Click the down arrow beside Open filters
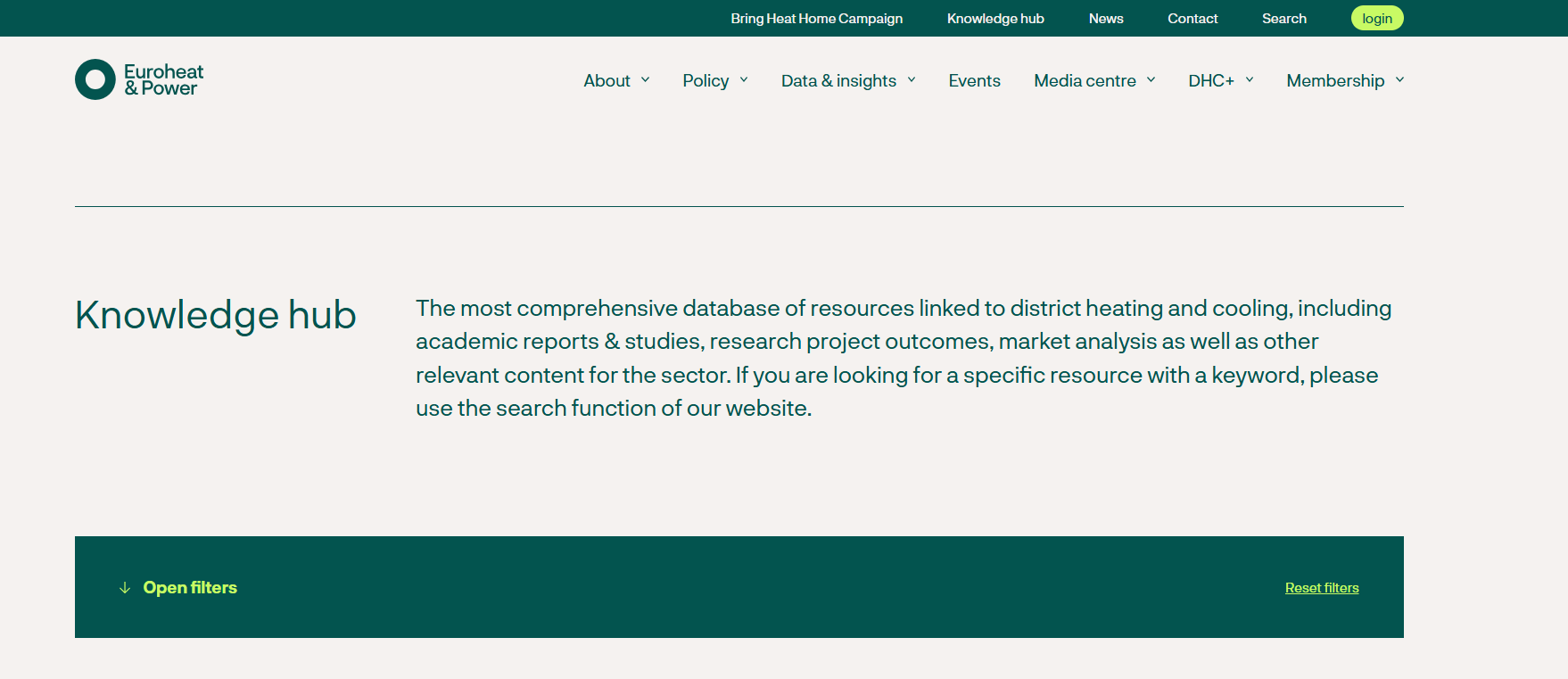Viewport: 1568px width, 679px height. (125, 588)
